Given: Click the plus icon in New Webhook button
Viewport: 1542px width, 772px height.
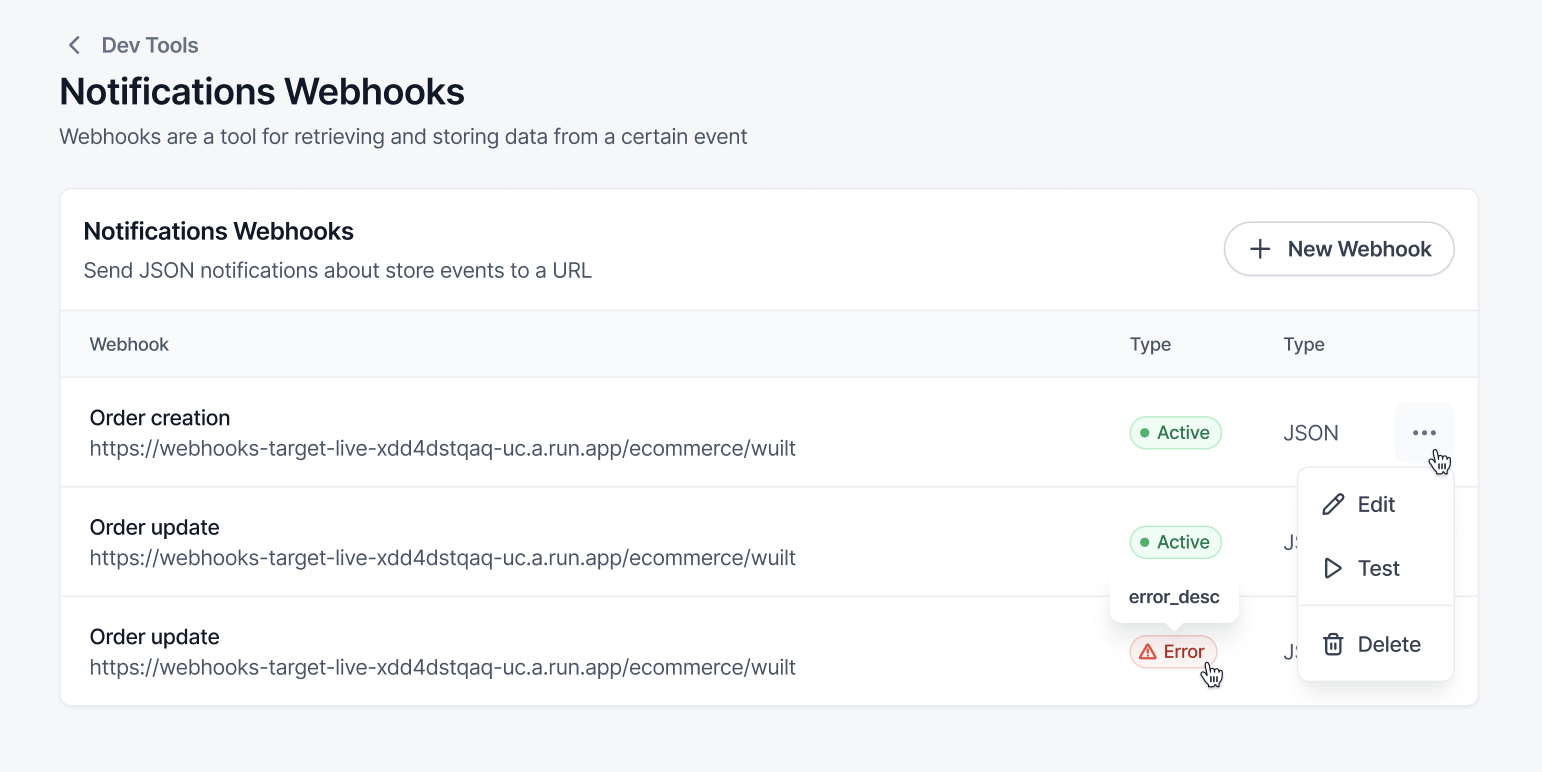Looking at the screenshot, I should pyautogui.click(x=1259, y=249).
